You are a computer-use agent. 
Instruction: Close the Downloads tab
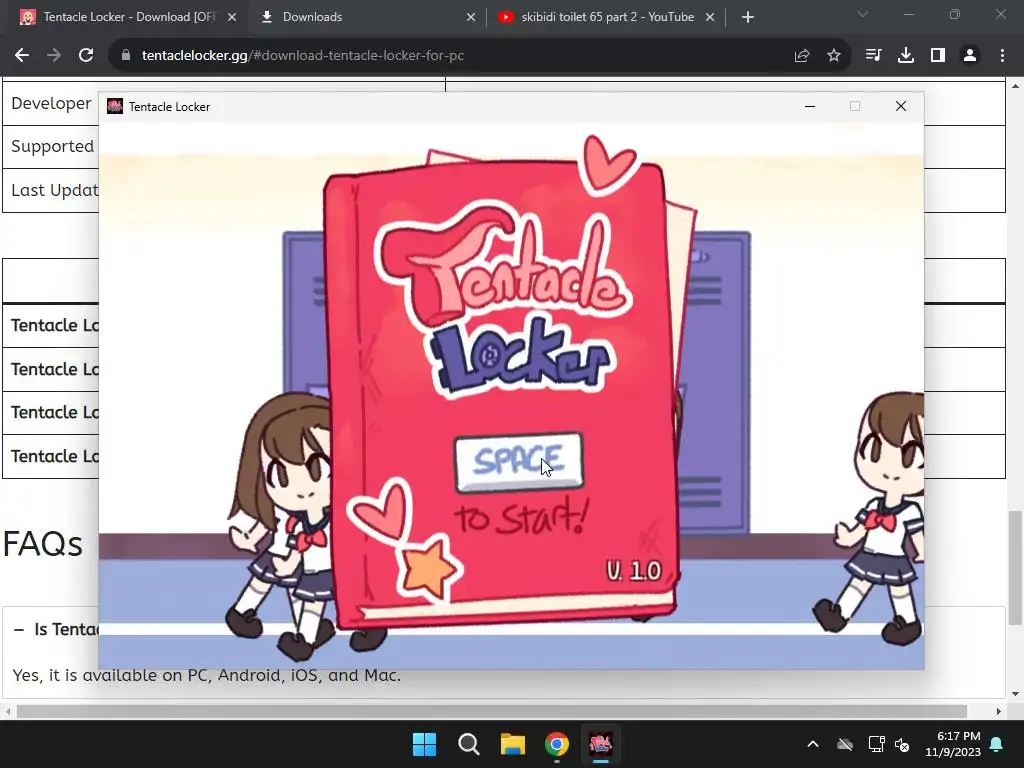[x=471, y=17]
